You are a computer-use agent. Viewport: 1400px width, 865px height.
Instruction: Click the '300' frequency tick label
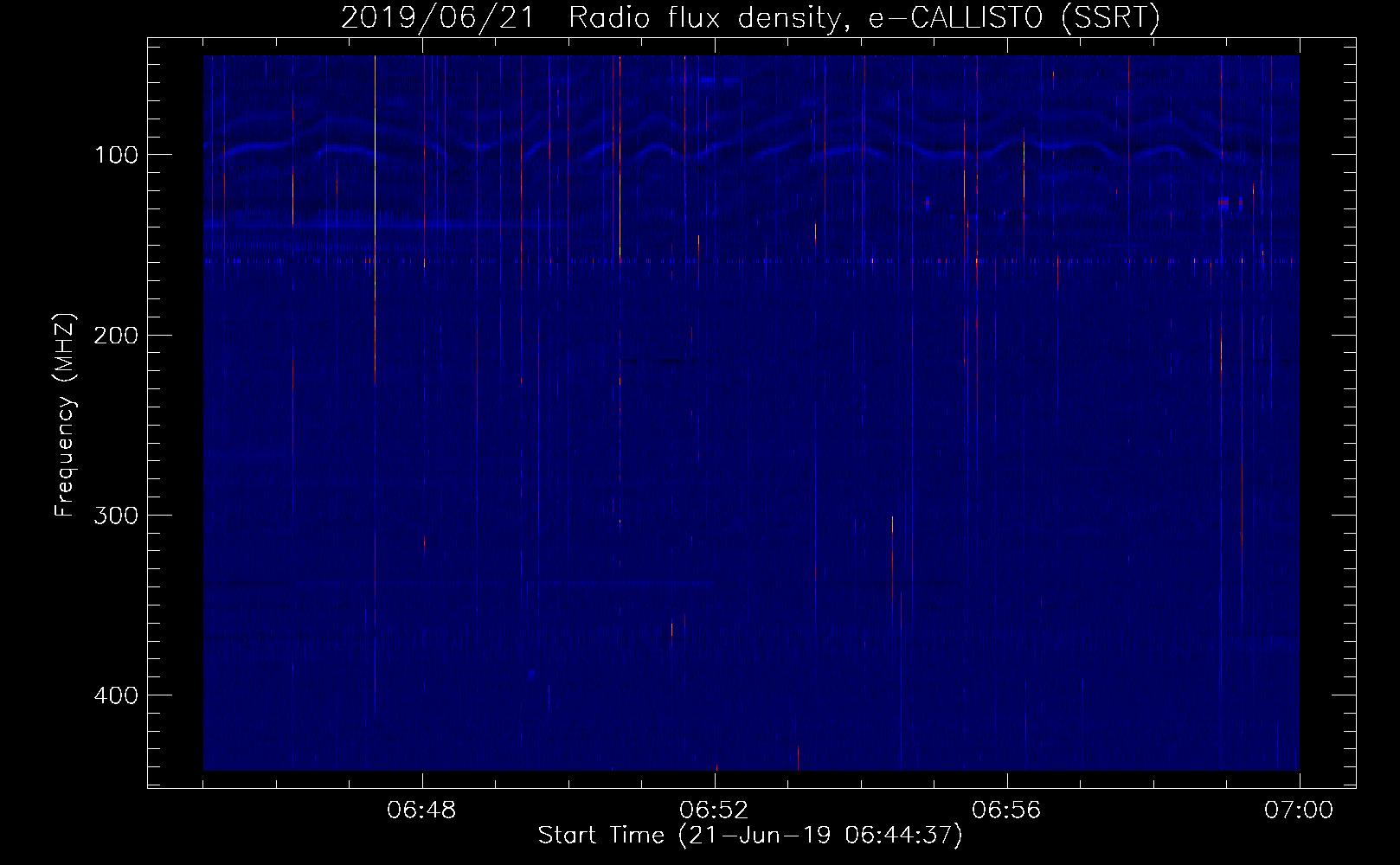pos(116,516)
